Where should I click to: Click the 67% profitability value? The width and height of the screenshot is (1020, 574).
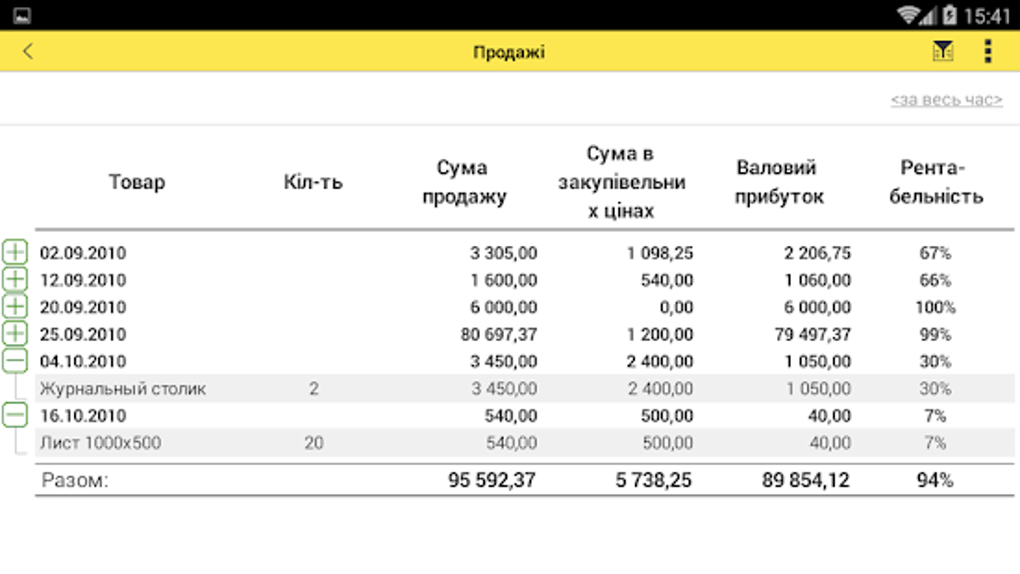pyautogui.click(x=935, y=253)
